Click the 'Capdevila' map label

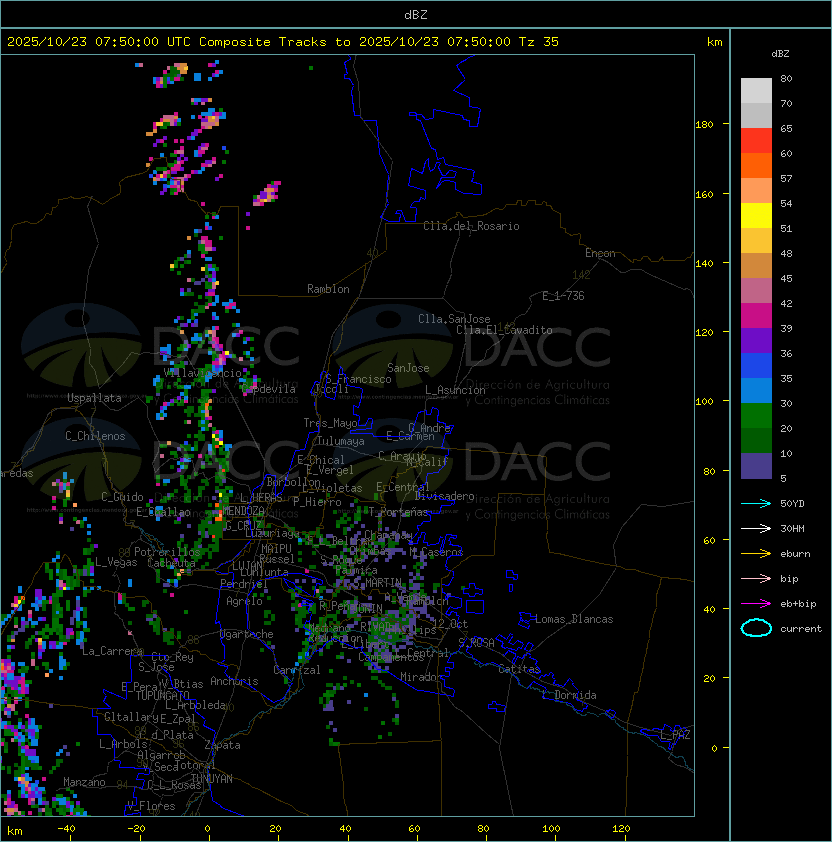[269, 389]
